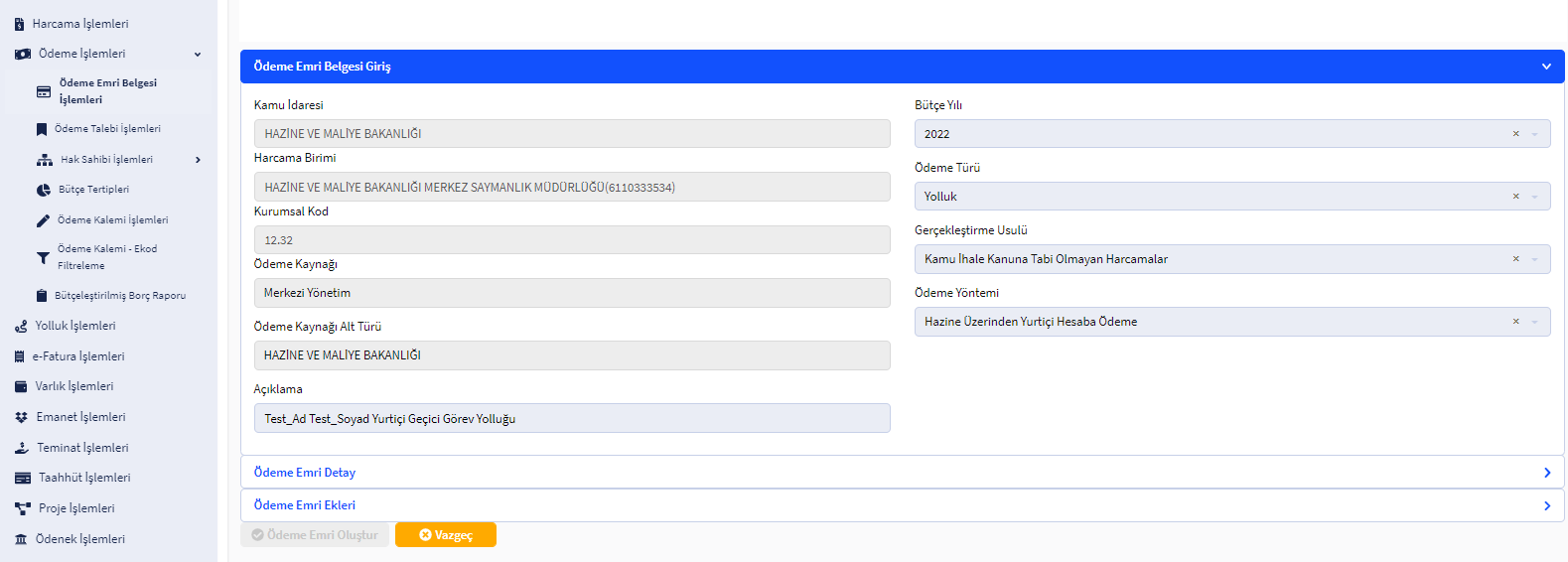Image resolution: width=1568 pixels, height=562 pixels.
Task: Click the Hak Sahibi İşlemleri hierarchy icon
Action: click(45, 160)
